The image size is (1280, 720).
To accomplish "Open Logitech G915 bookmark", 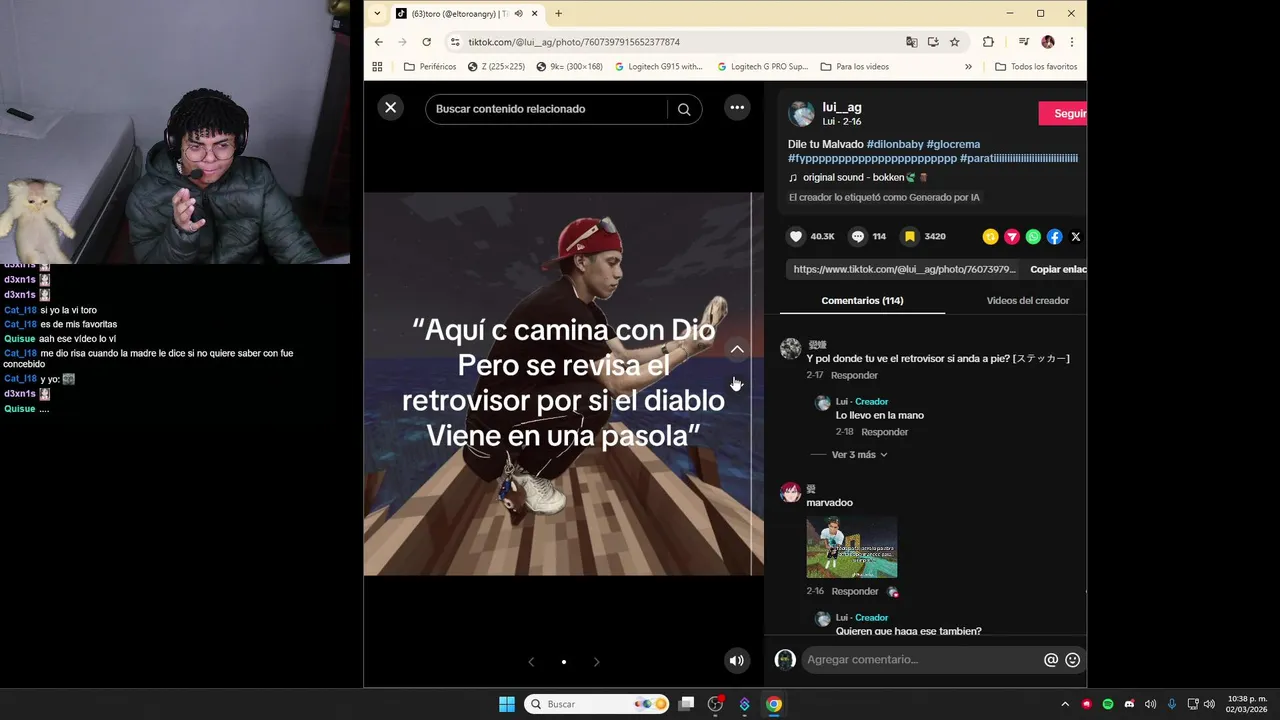I will coord(658,67).
